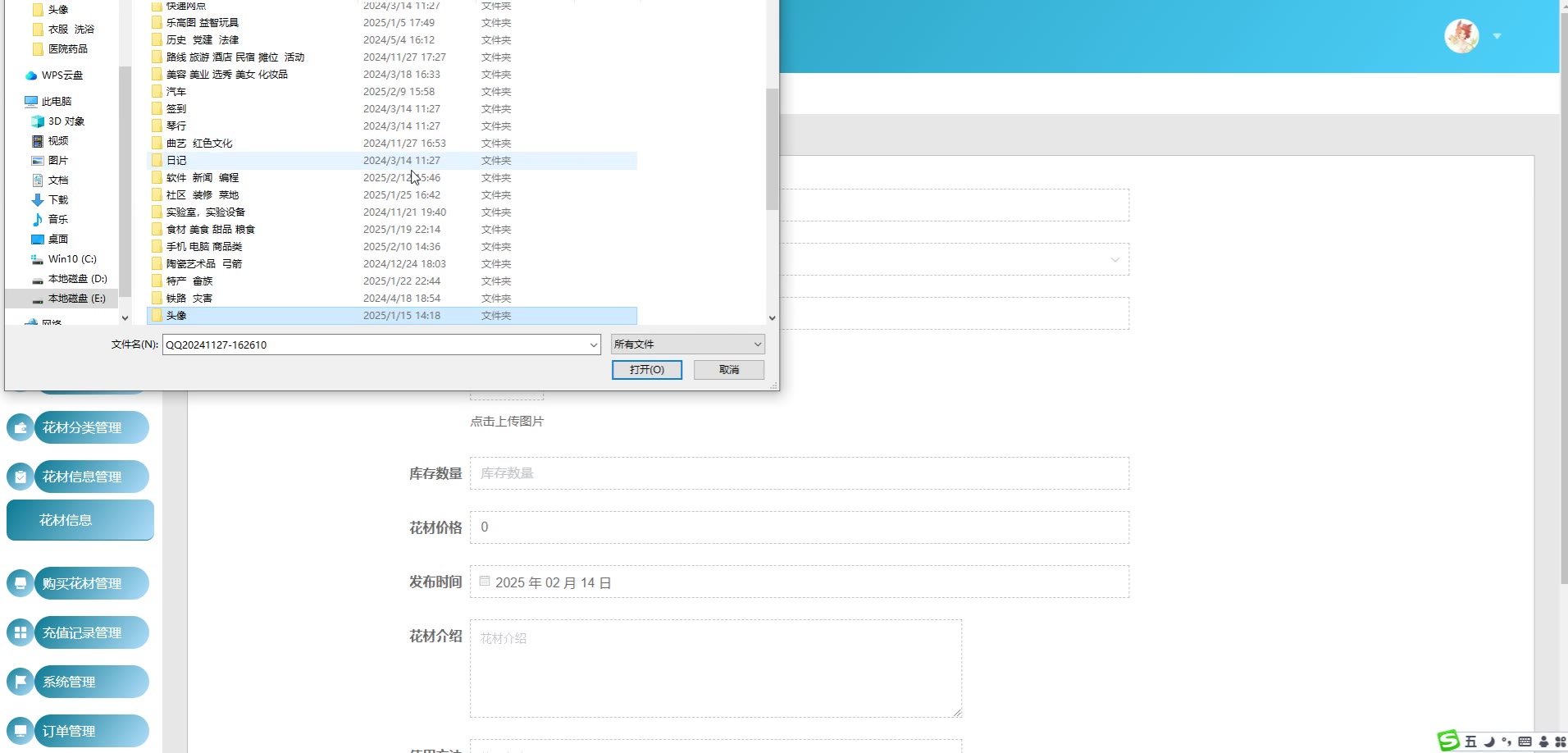
Task: Select the 乐高图 益智玩具 folder
Action: [392, 23]
